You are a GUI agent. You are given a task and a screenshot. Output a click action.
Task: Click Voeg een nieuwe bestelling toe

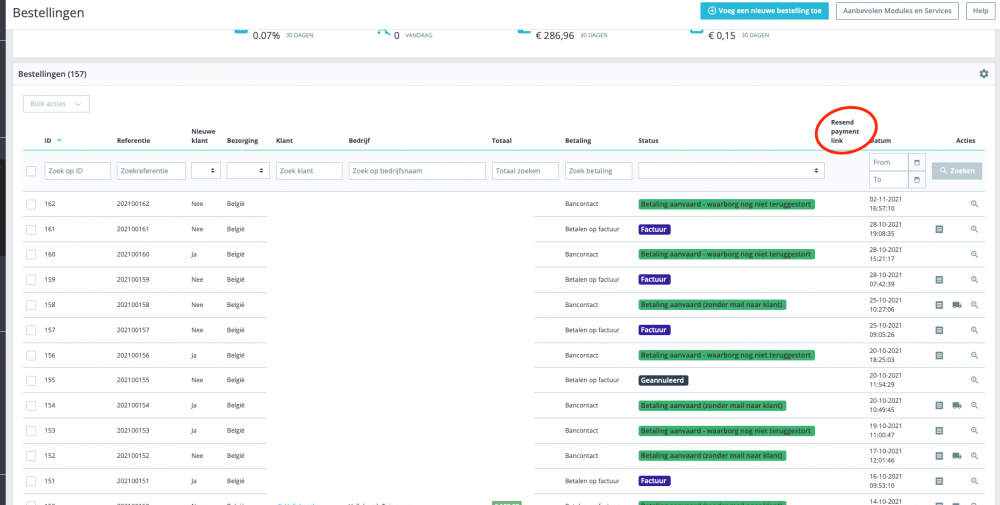pos(764,11)
